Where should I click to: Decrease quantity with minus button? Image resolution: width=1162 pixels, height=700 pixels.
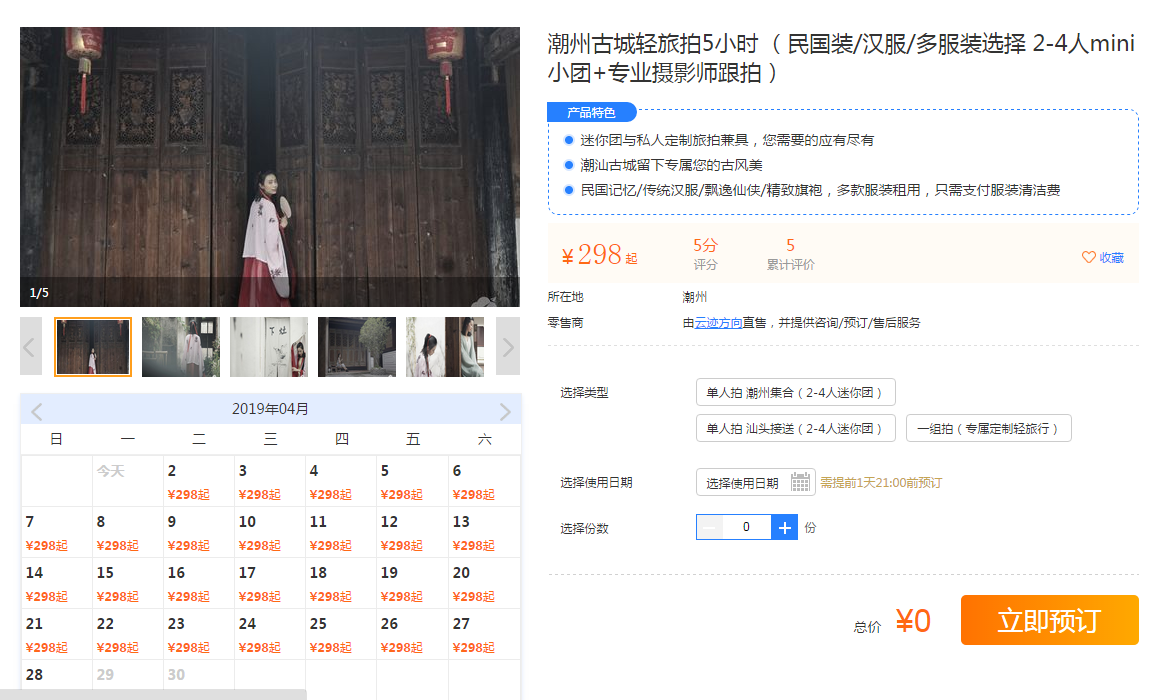coord(710,527)
